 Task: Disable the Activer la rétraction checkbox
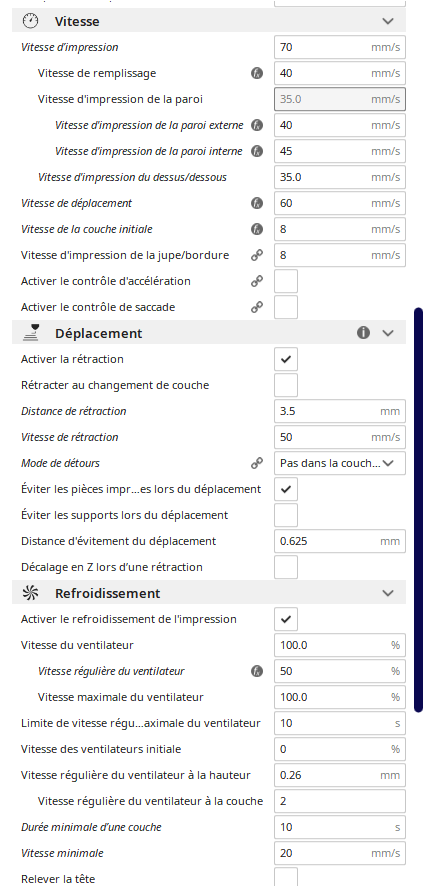coord(286,359)
